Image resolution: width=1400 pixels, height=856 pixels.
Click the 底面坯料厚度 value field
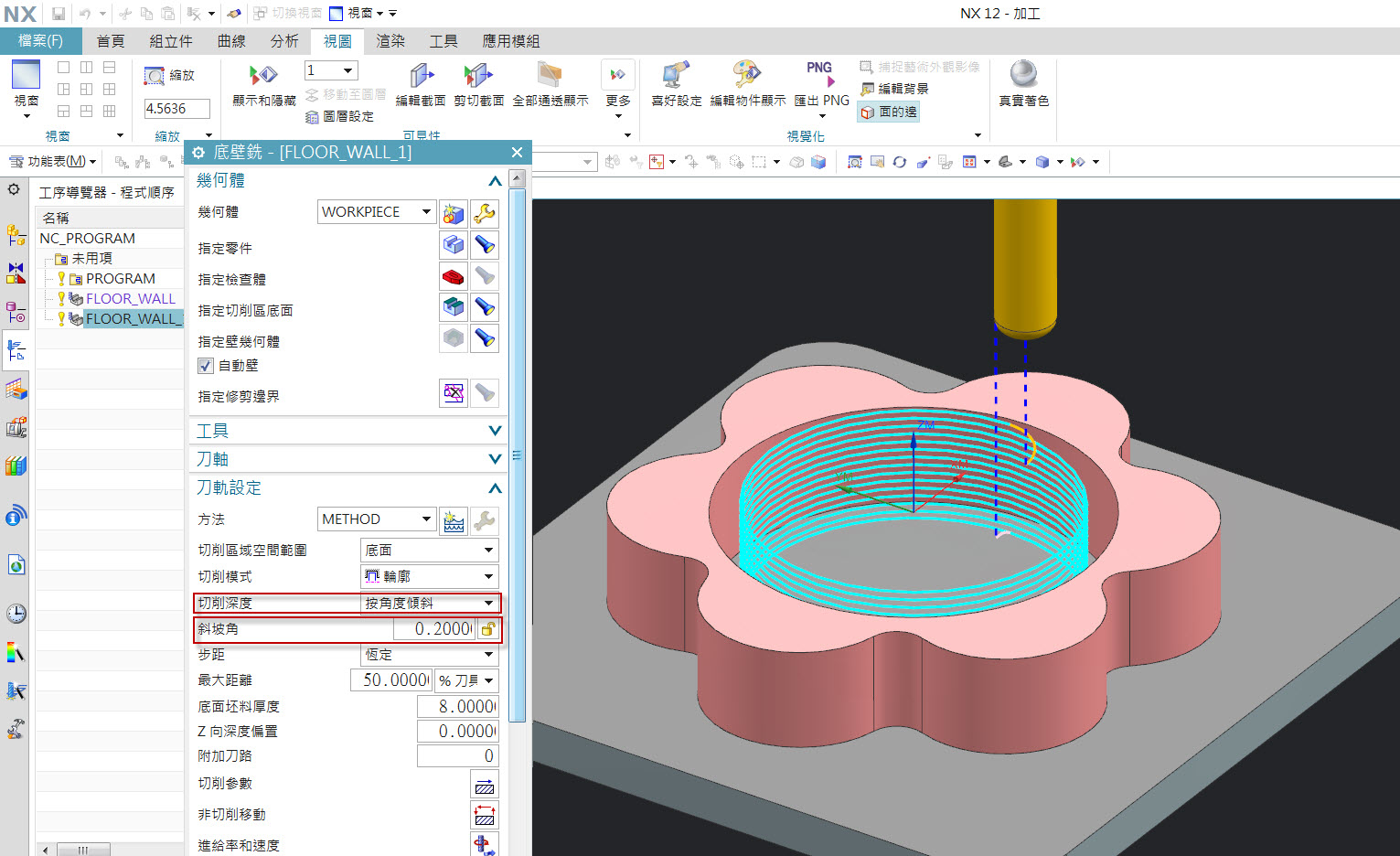457,706
